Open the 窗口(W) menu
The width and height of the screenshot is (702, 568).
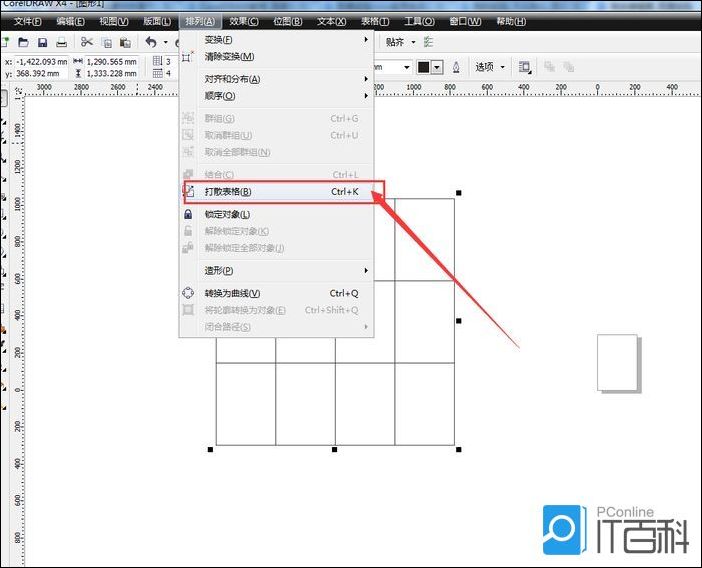point(466,21)
